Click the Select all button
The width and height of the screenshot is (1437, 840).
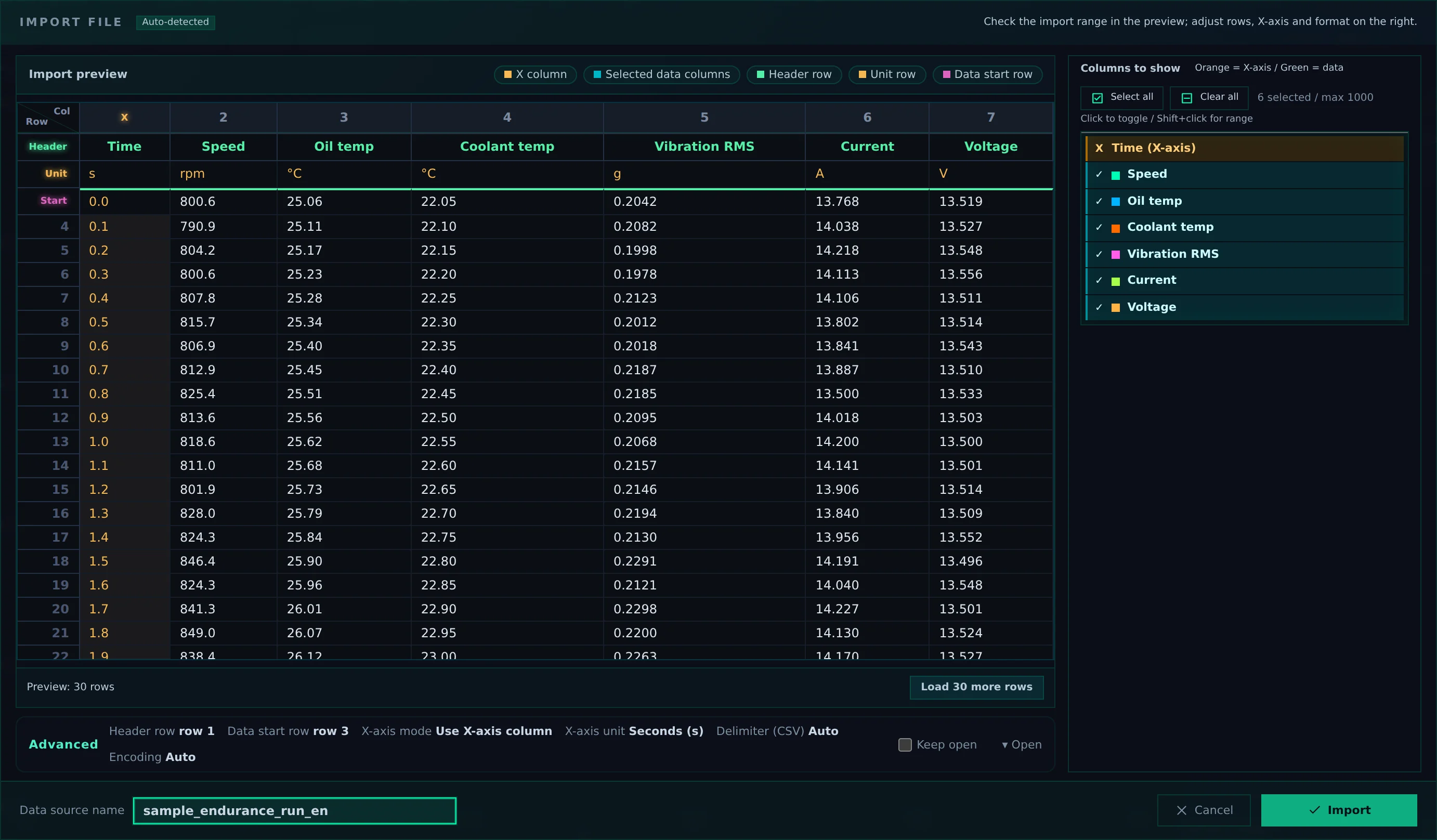(1121, 98)
